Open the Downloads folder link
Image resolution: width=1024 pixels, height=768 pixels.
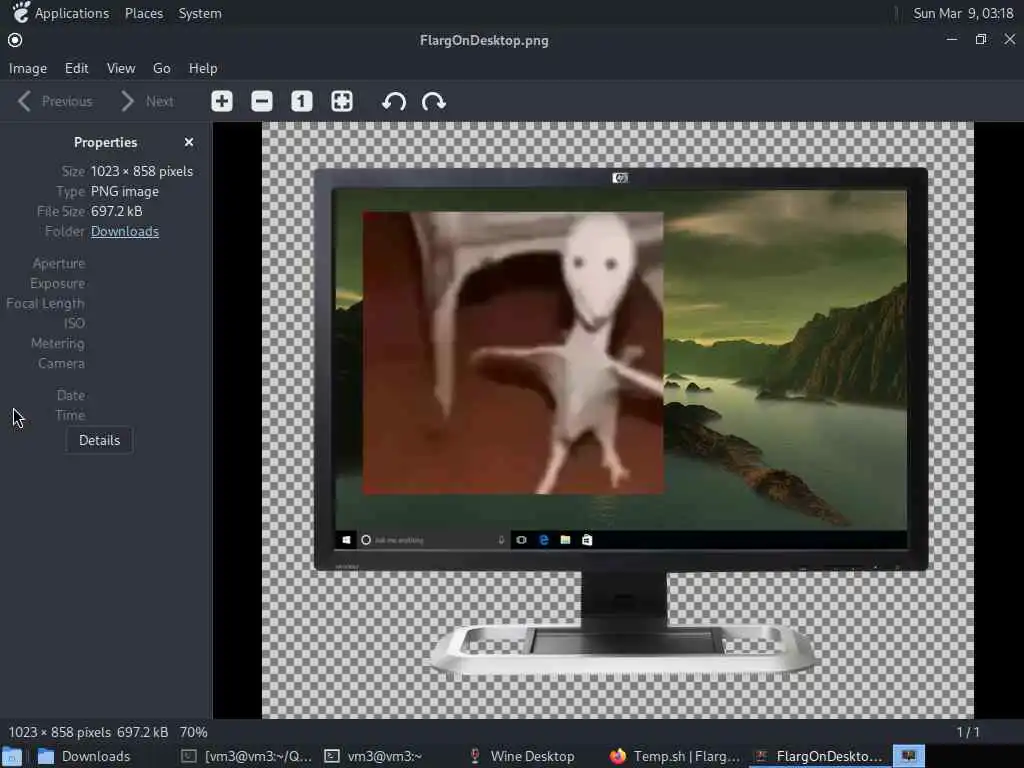pos(125,231)
